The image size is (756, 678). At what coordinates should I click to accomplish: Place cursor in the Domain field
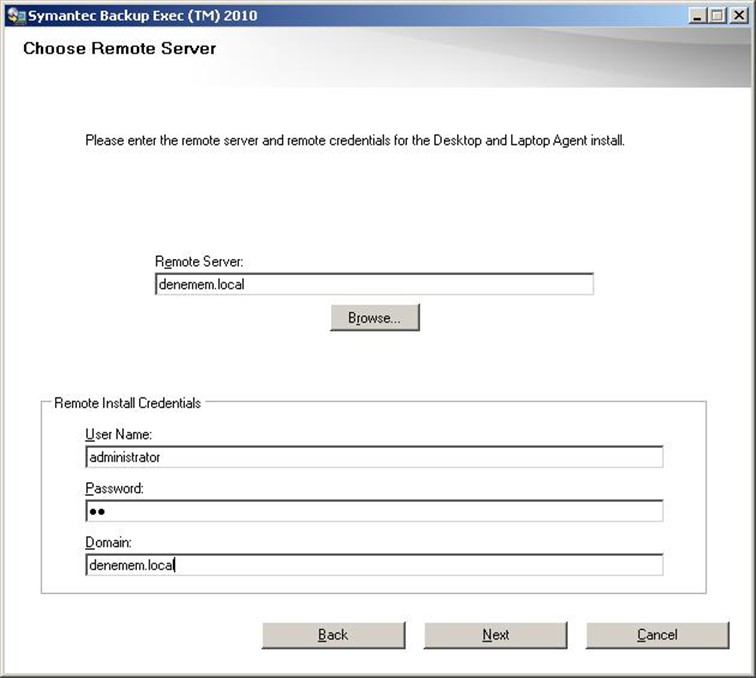[x=374, y=565]
